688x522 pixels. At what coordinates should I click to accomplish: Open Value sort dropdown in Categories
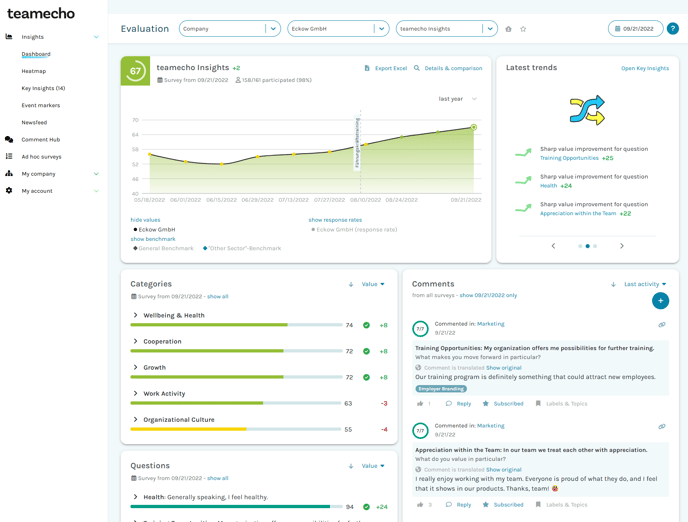click(x=373, y=284)
